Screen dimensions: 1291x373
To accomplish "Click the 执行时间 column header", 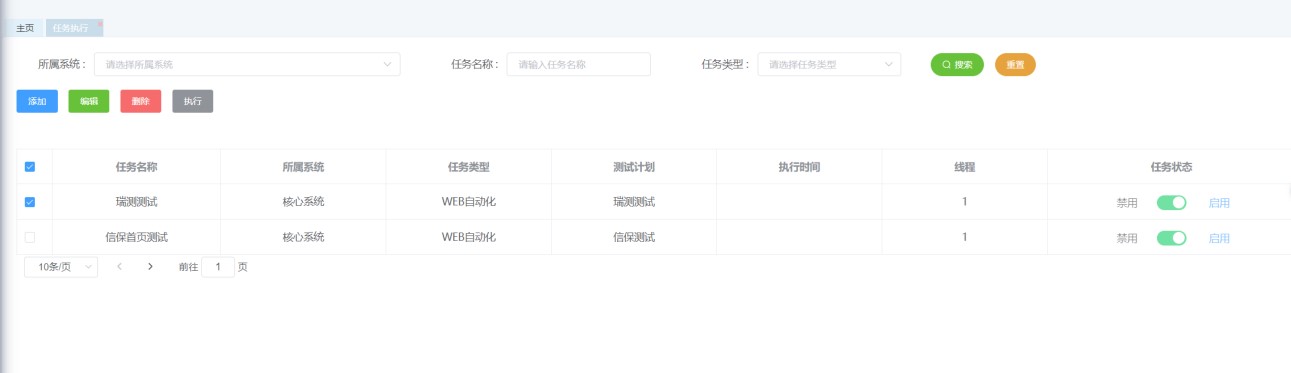I will click(x=799, y=167).
